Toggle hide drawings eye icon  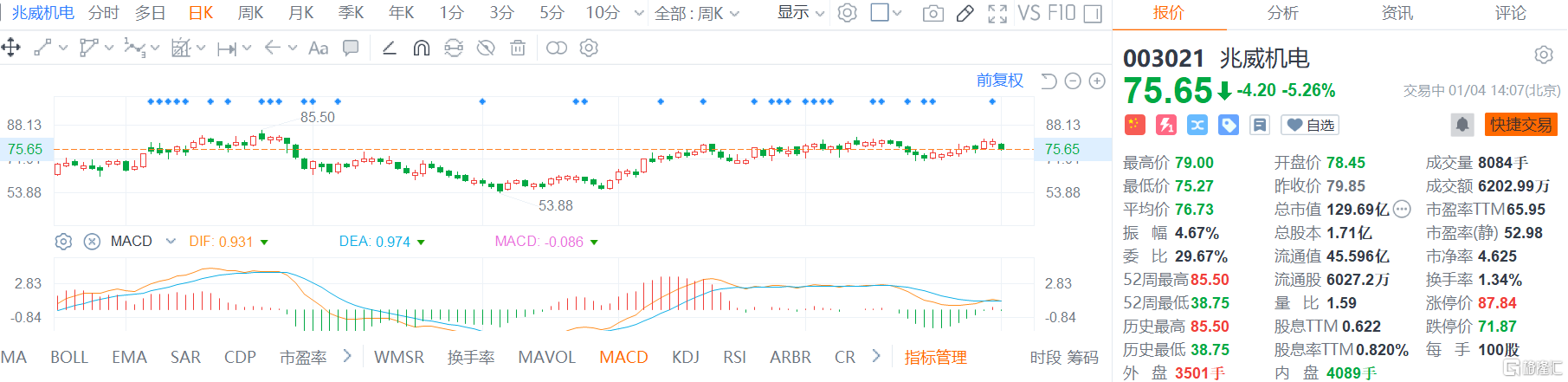click(x=486, y=49)
